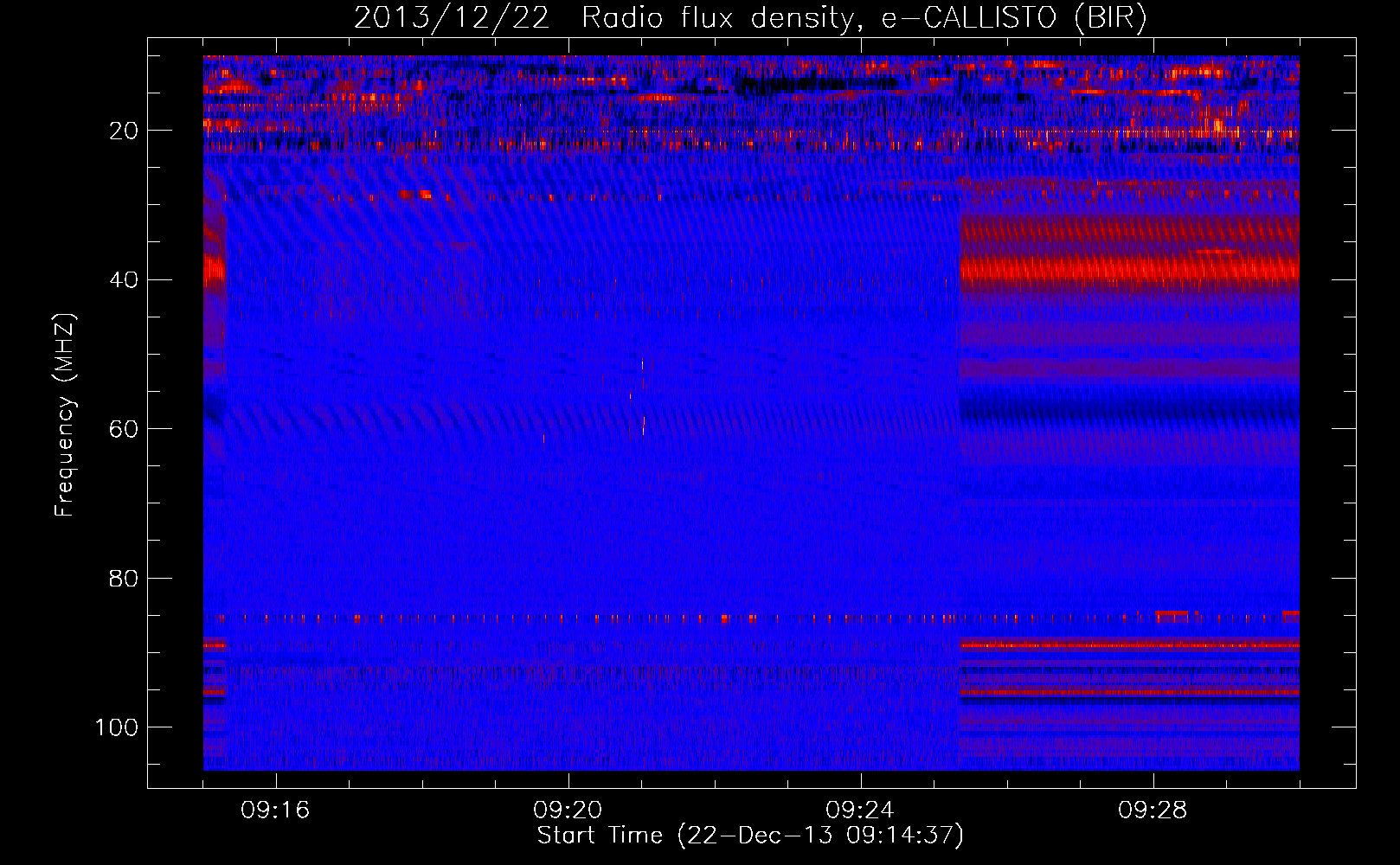Click the date "2013/12/22" in the title
Screen dimensions: 1400x865
pyautogui.click(x=452, y=17)
